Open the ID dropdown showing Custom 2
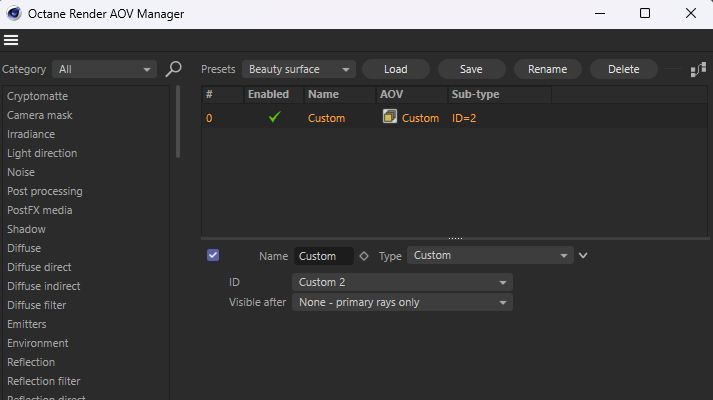The width and height of the screenshot is (713, 400). point(402,282)
